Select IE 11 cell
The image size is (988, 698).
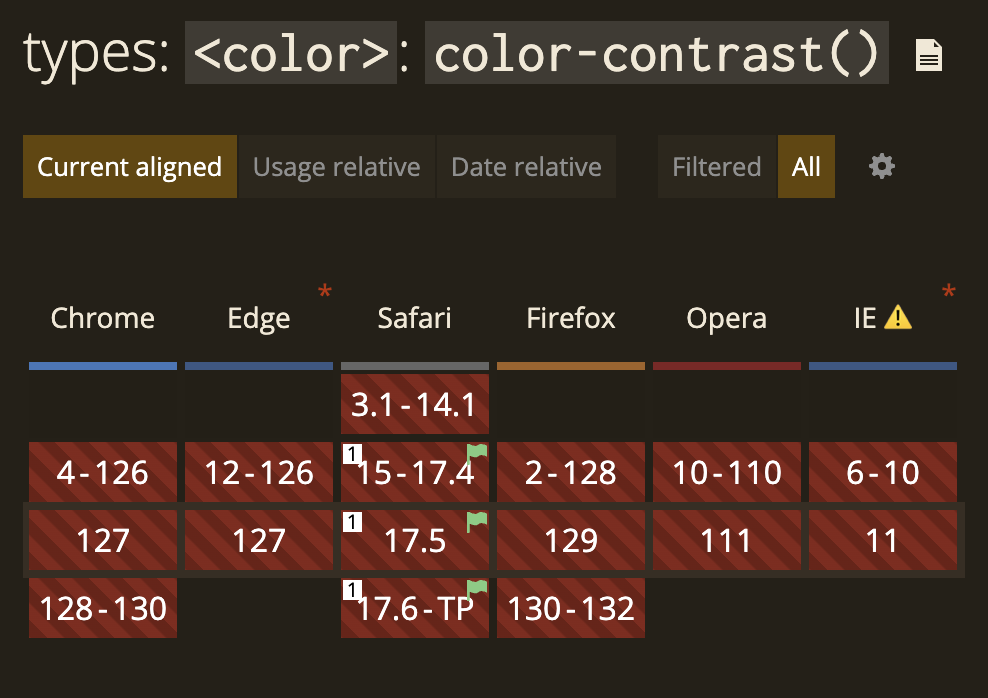point(883,540)
